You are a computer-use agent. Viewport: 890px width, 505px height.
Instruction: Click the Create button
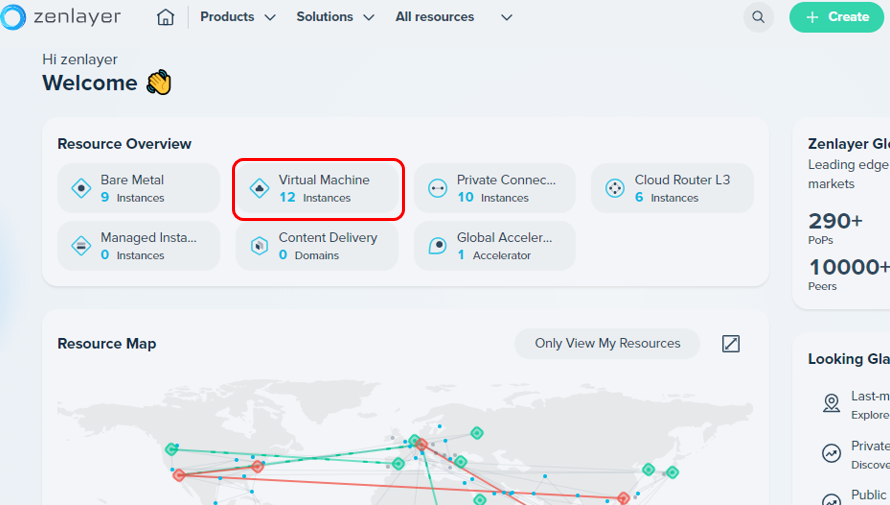[x=837, y=17]
